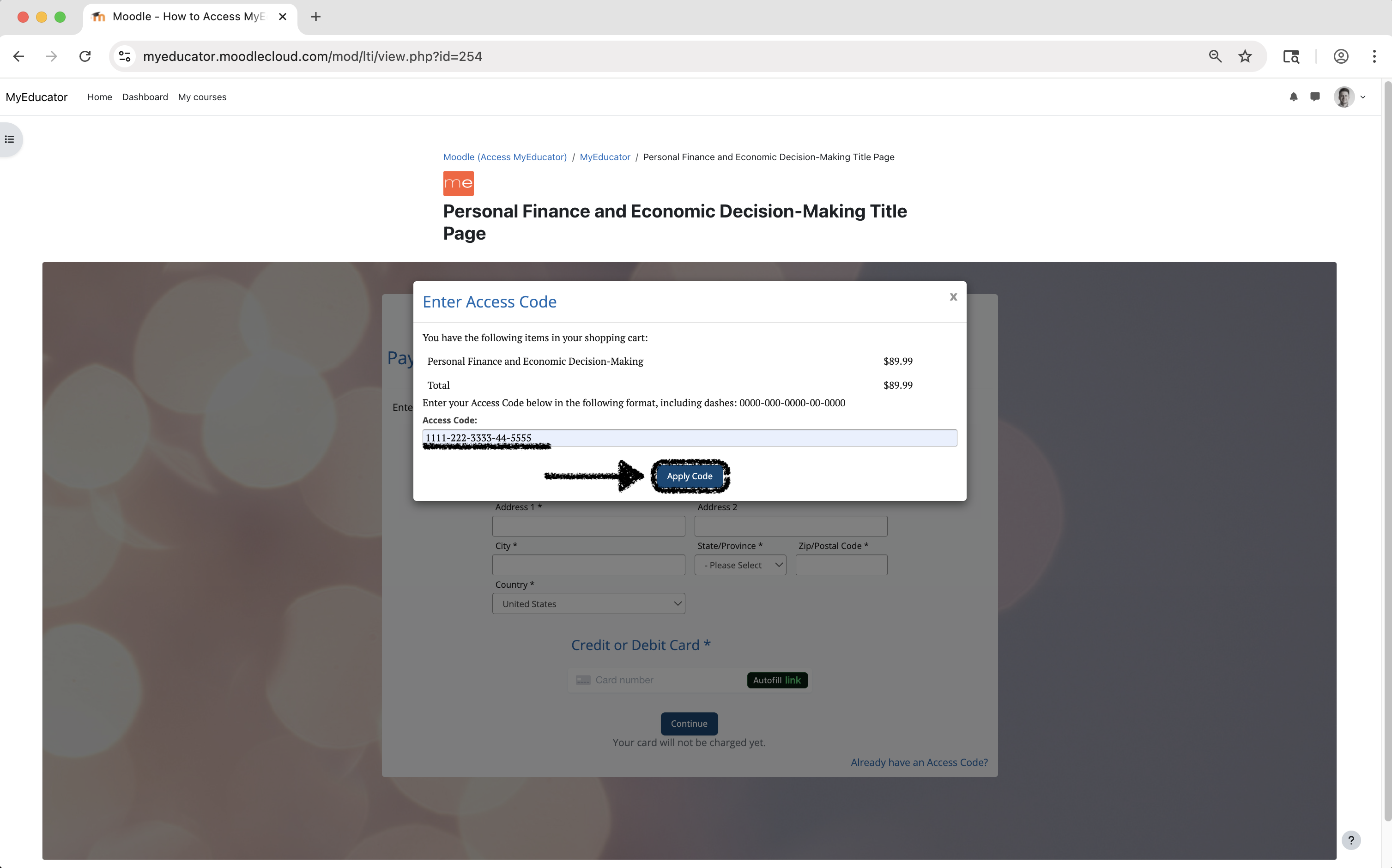
Task: Follow the 'Already have an Access Code?' link
Action: coord(919,762)
